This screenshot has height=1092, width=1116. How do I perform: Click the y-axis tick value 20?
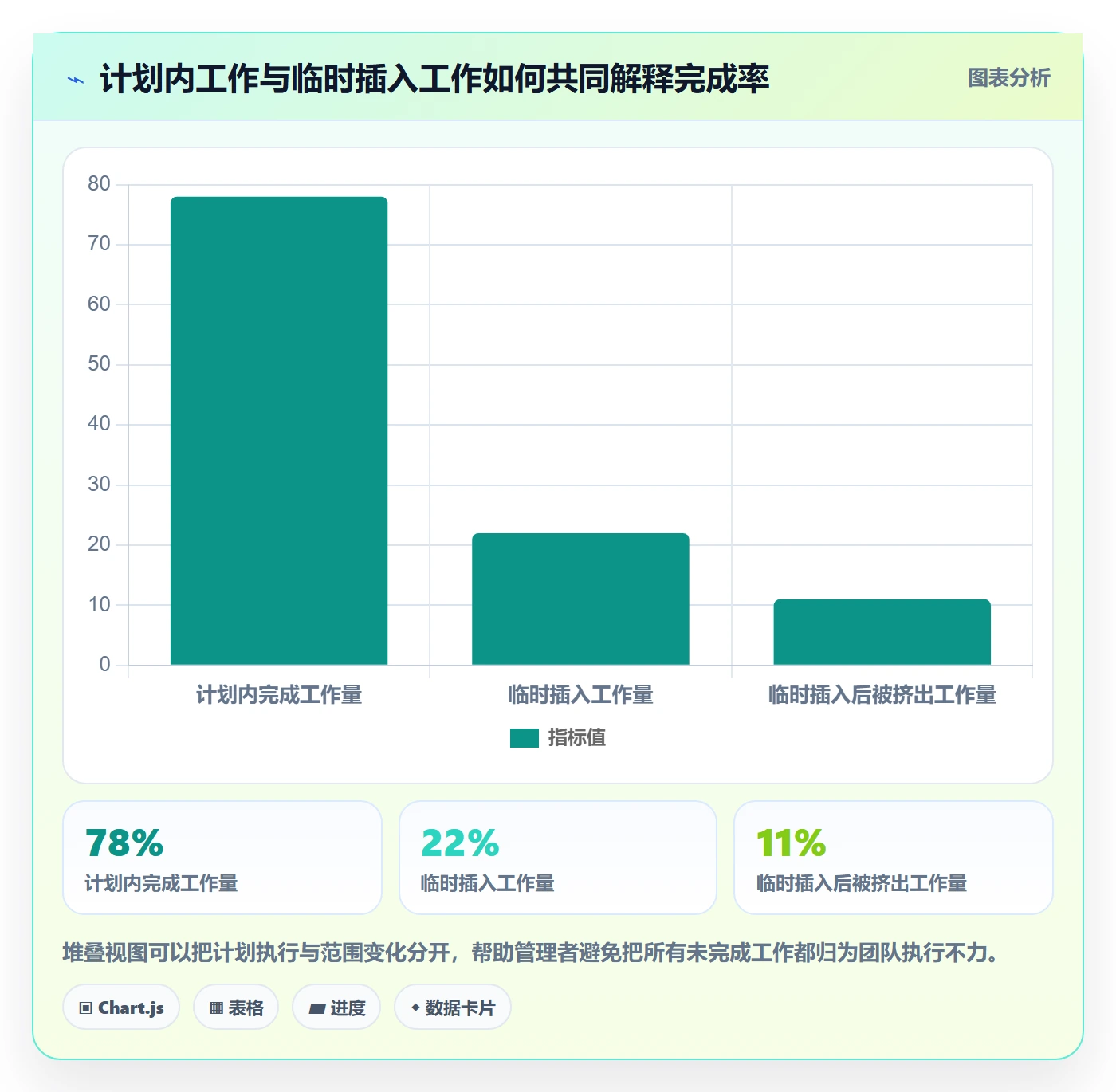click(99, 544)
